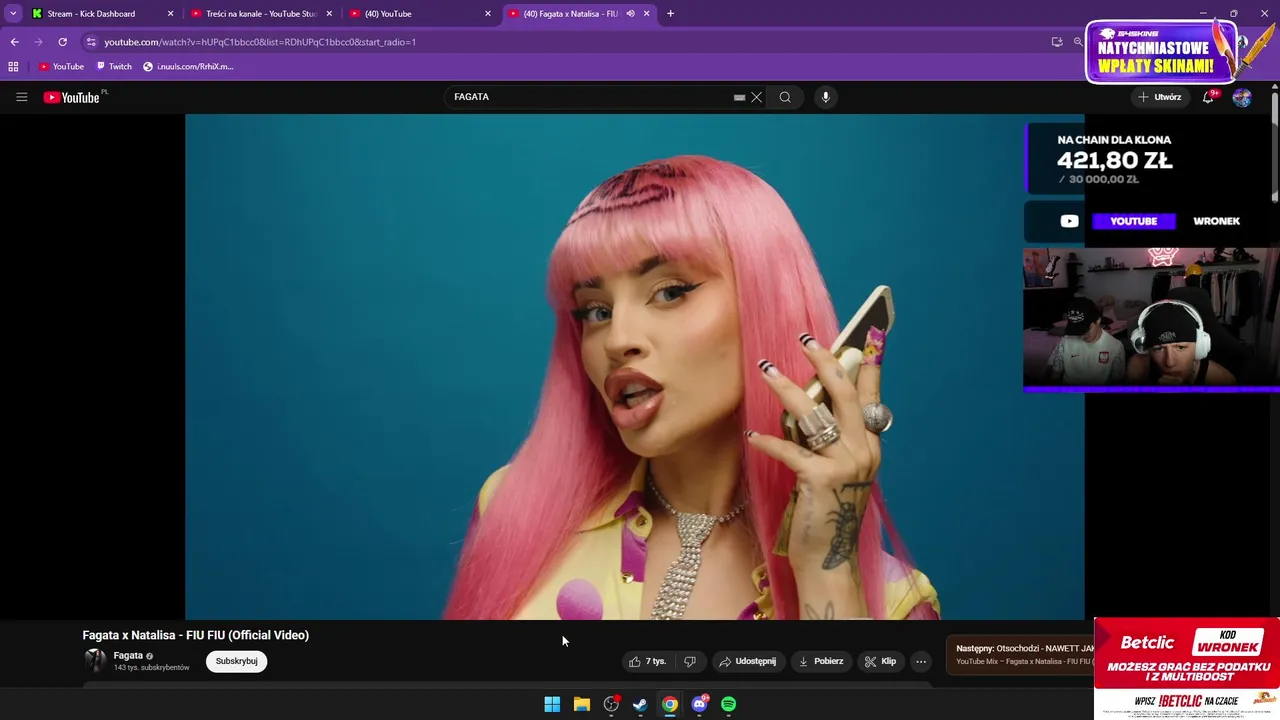Open Fagata channel avatar
This screenshot has height=720, width=1280.
click(95, 661)
